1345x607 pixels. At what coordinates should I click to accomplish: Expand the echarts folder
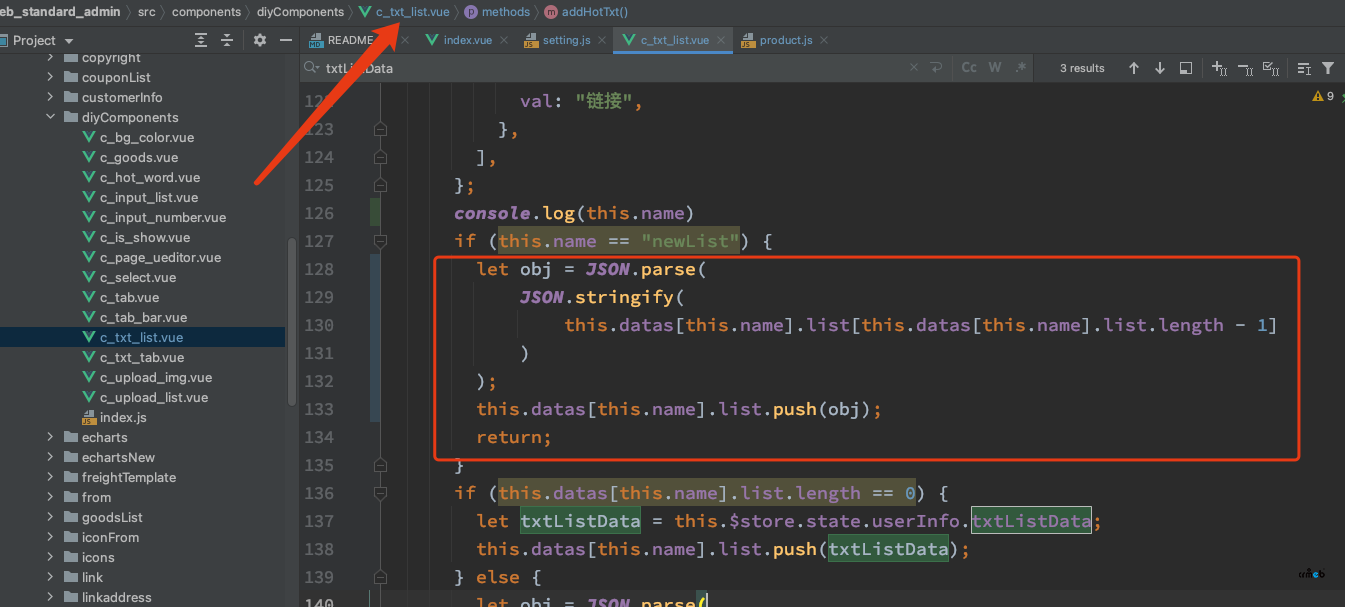click(50, 437)
